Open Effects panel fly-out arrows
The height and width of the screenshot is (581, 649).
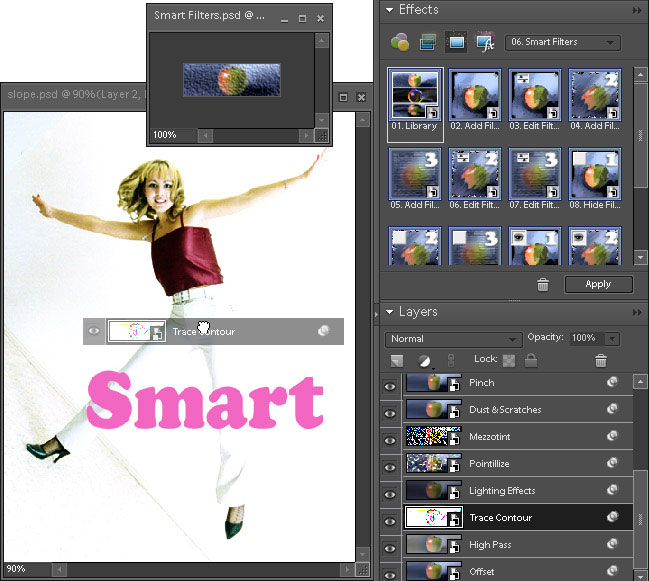coord(637,10)
